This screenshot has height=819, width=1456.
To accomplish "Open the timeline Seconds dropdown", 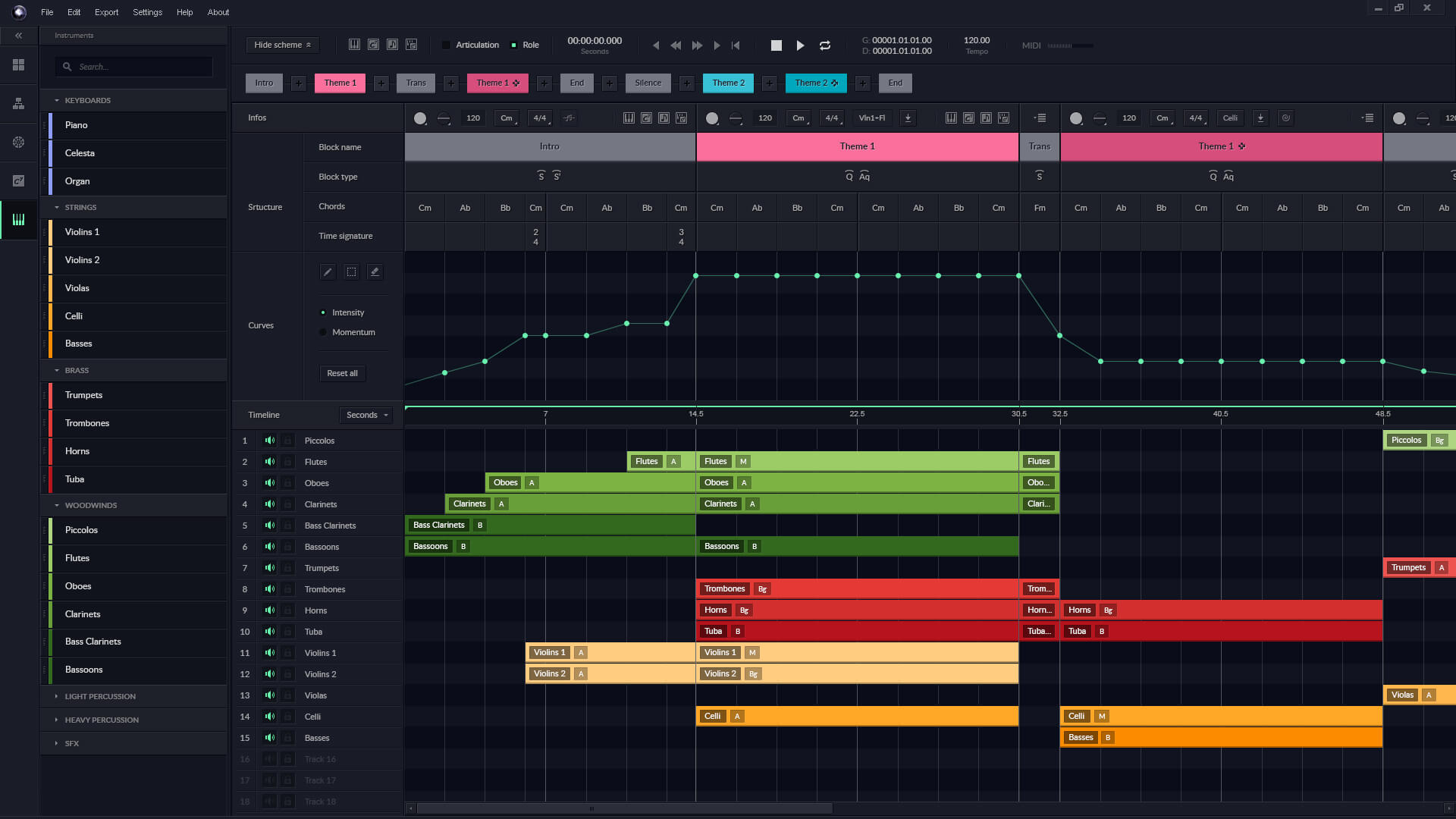I will coord(366,415).
